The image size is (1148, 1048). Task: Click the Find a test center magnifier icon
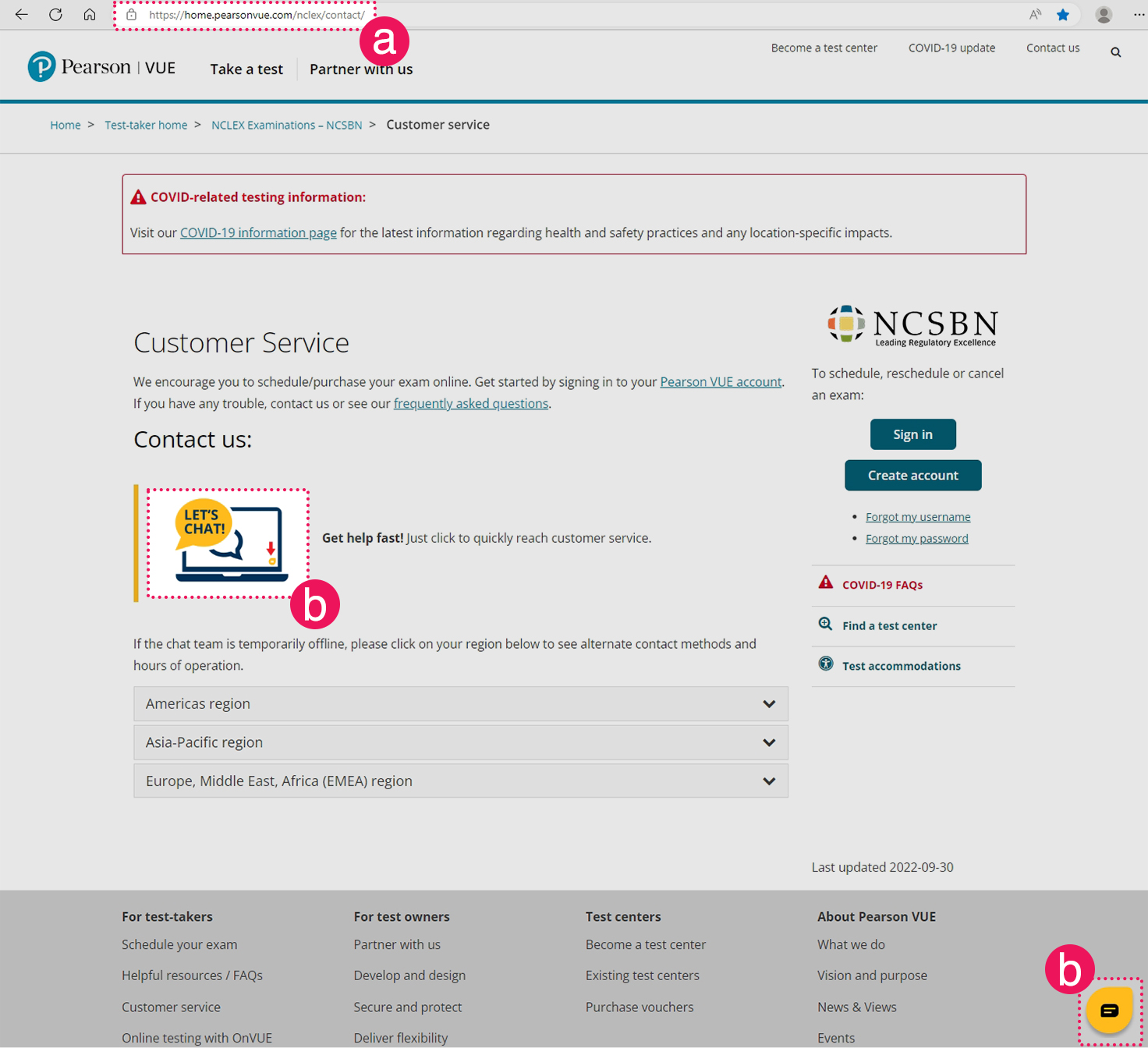pyautogui.click(x=825, y=624)
